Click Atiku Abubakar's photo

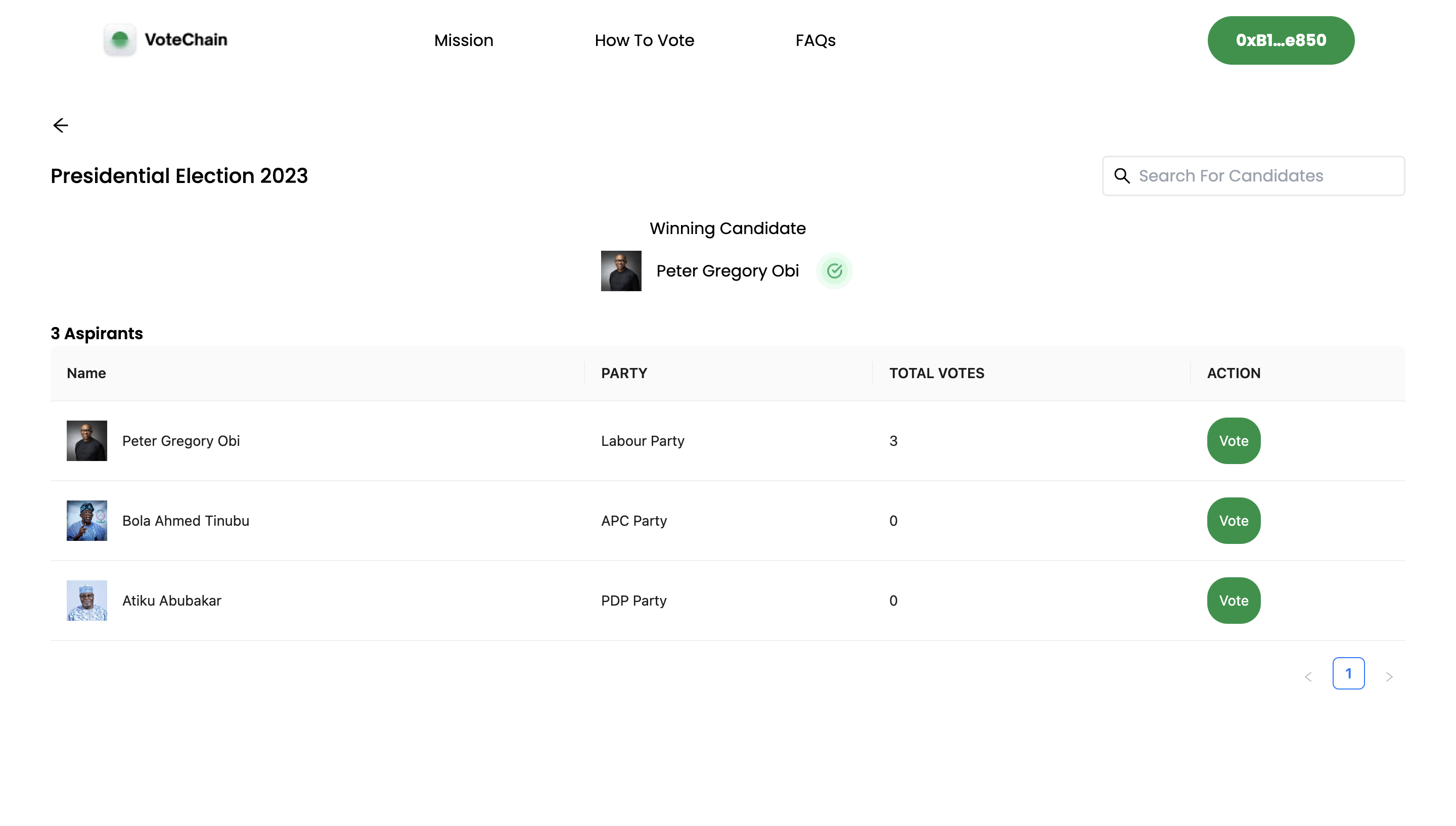pyautogui.click(x=87, y=600)
